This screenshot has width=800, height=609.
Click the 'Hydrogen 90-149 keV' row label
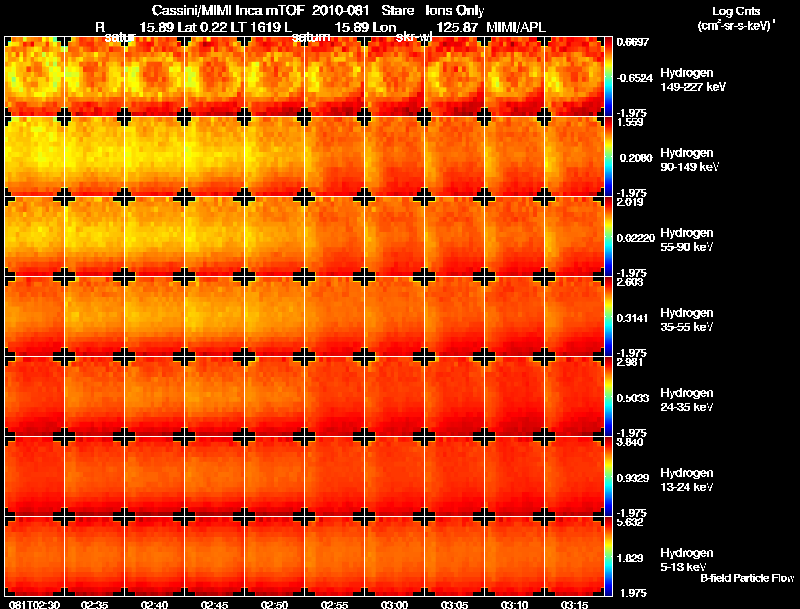689,160
